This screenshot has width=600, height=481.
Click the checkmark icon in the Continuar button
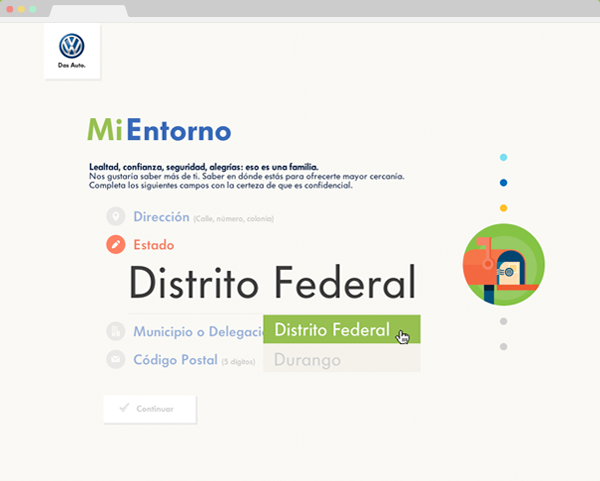pos(124,408)
